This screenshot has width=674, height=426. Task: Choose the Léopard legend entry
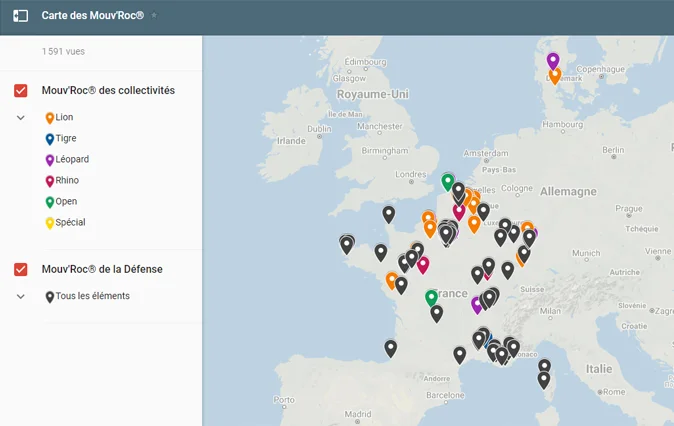[x=72, y=160]
